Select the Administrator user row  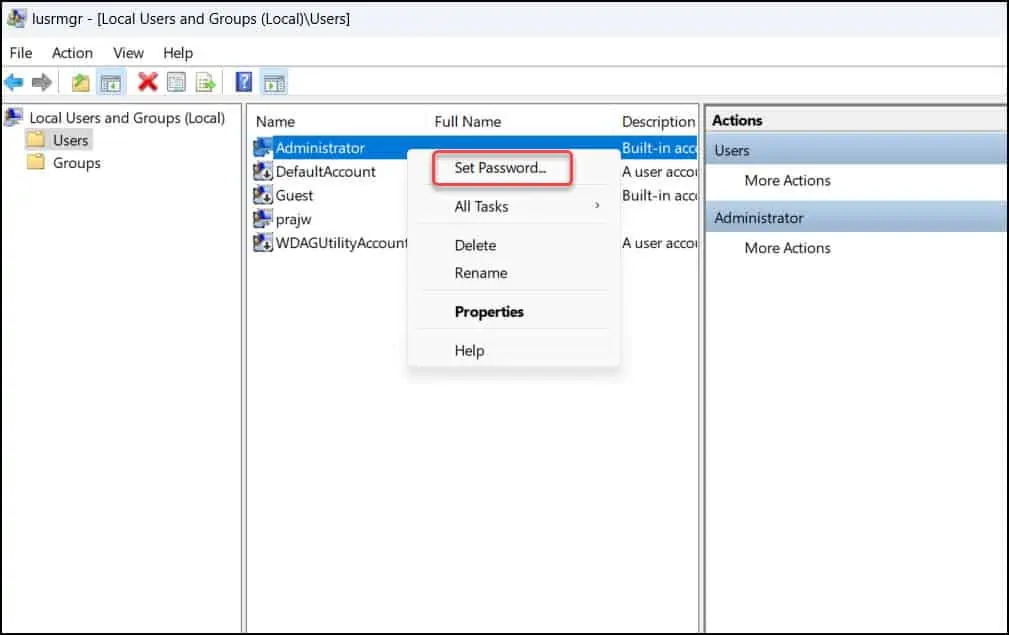click(320, 148)
